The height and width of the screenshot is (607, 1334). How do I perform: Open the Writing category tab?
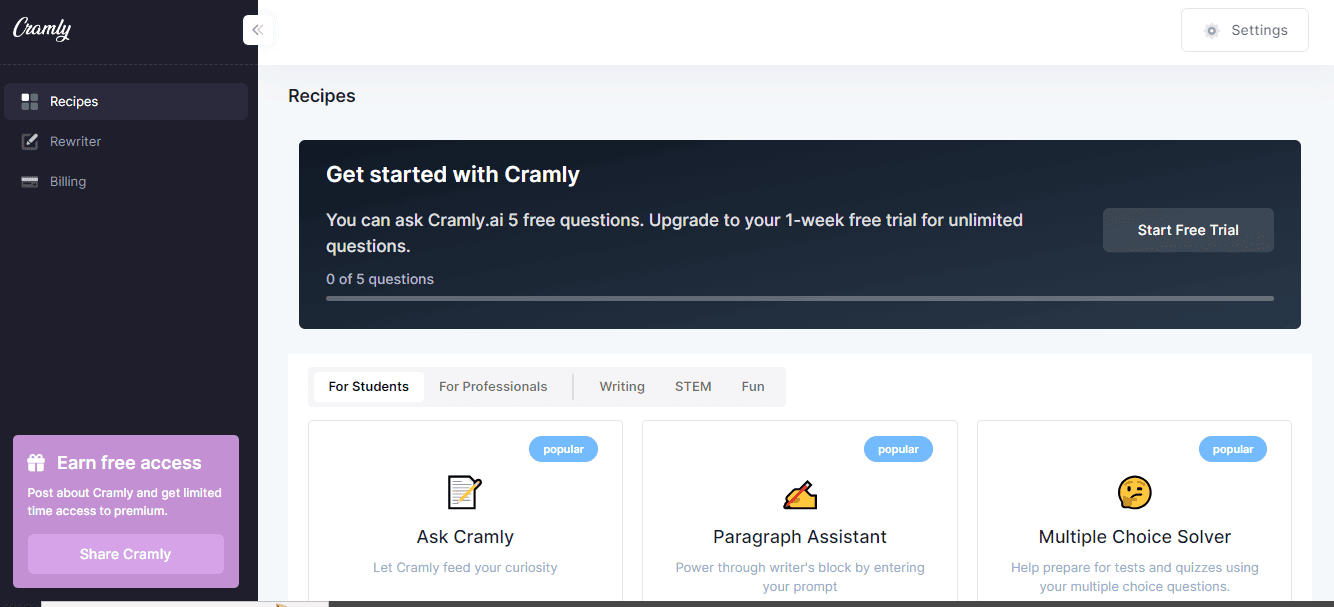[x=622, y=386]
